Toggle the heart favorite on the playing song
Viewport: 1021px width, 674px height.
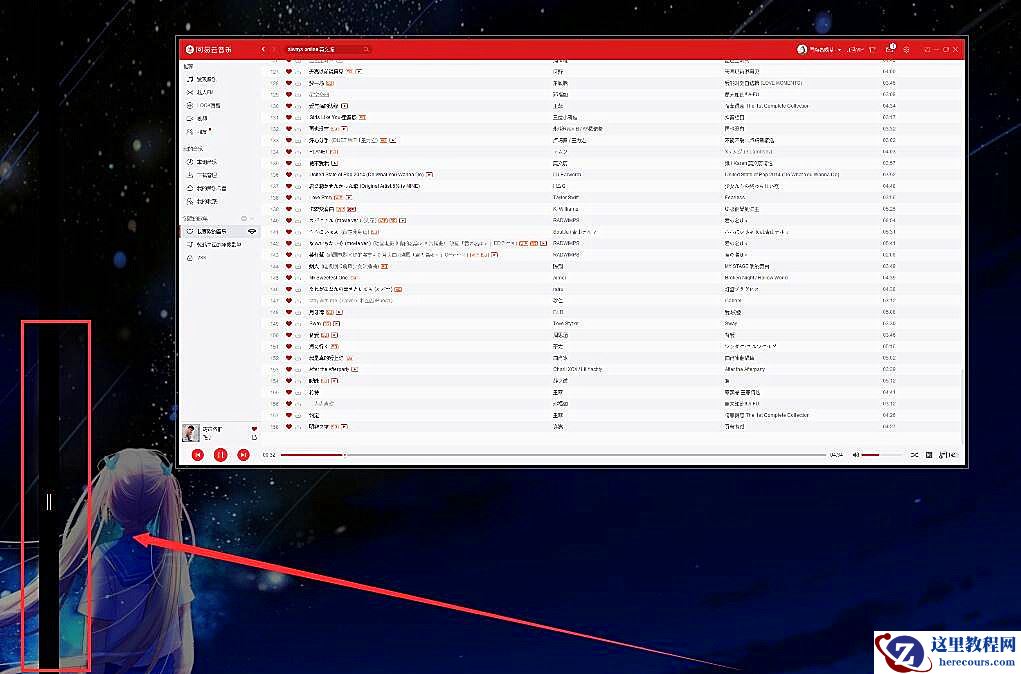pos(255,429)
